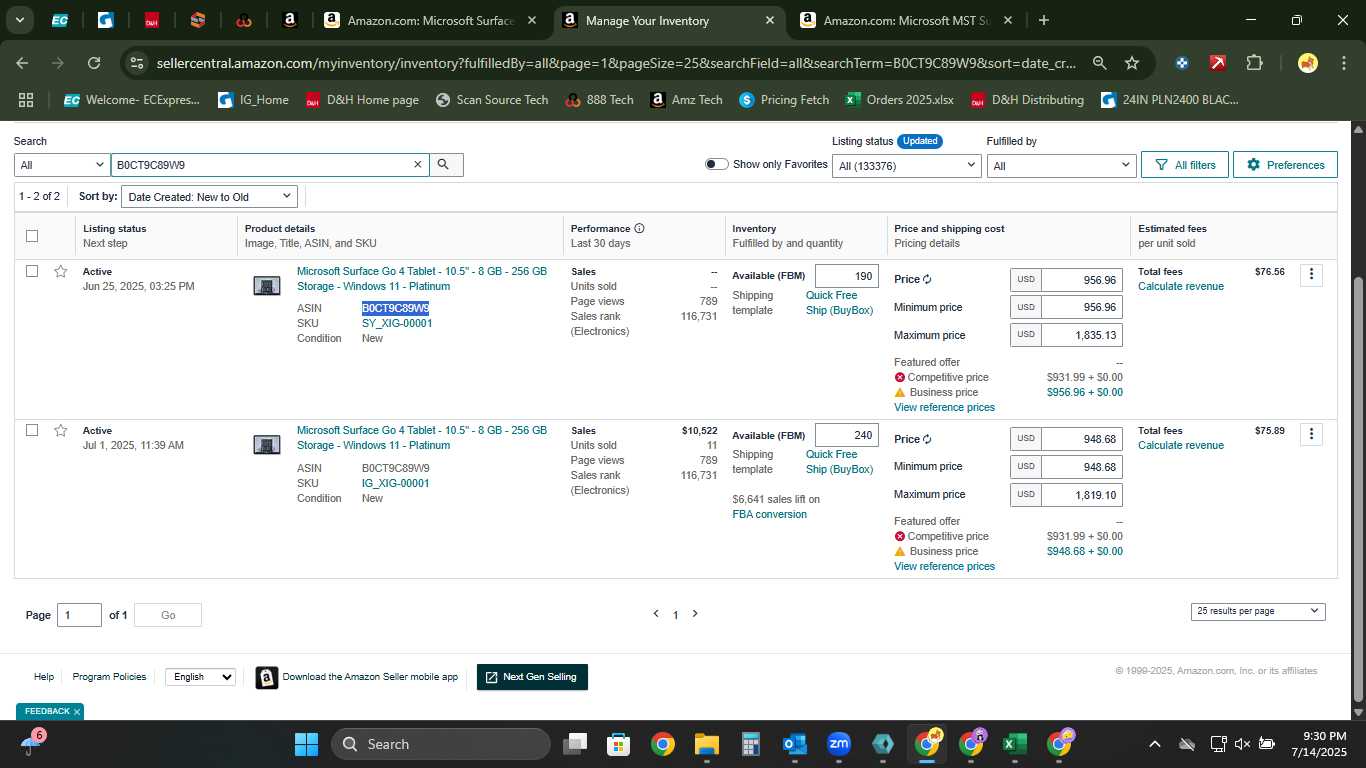Open the Scan Source Tech bookmark
Screen dimensions: 1366x768
[x=492, y=100]
